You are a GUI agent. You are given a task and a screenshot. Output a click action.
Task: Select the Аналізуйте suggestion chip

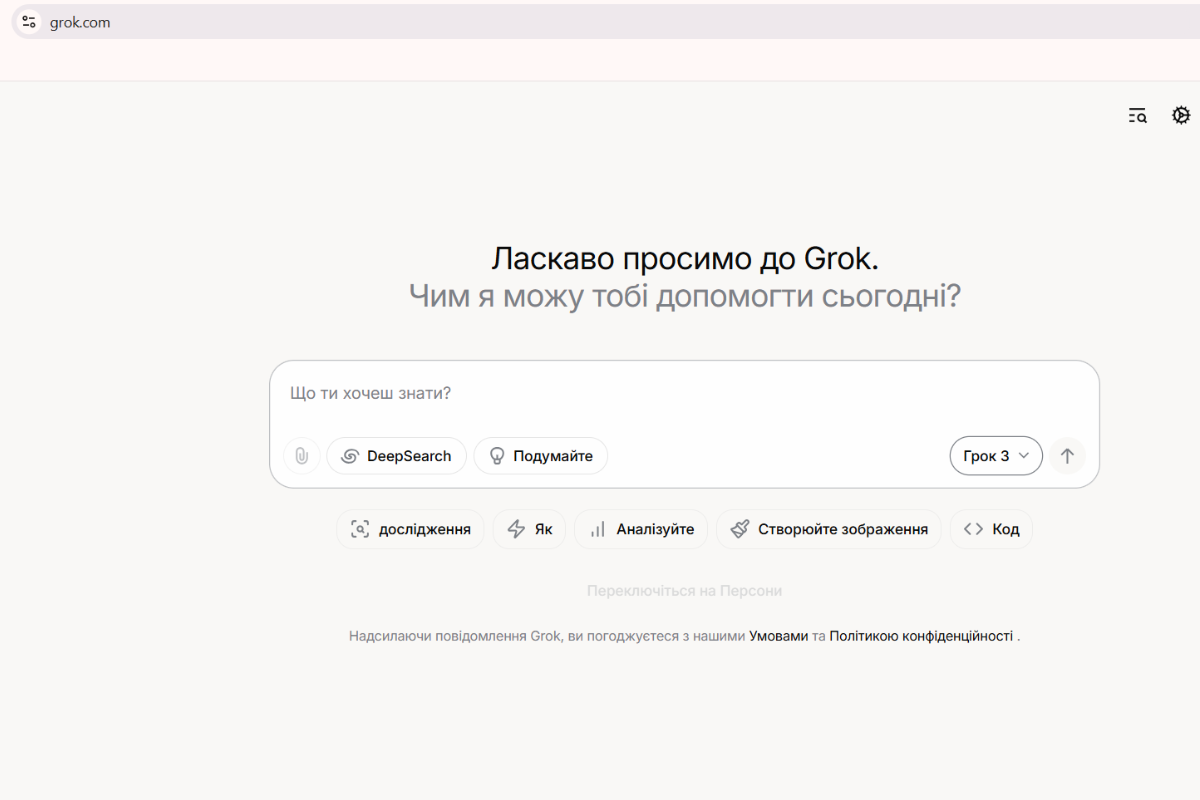pyautogui.click(x=641, y=529)
